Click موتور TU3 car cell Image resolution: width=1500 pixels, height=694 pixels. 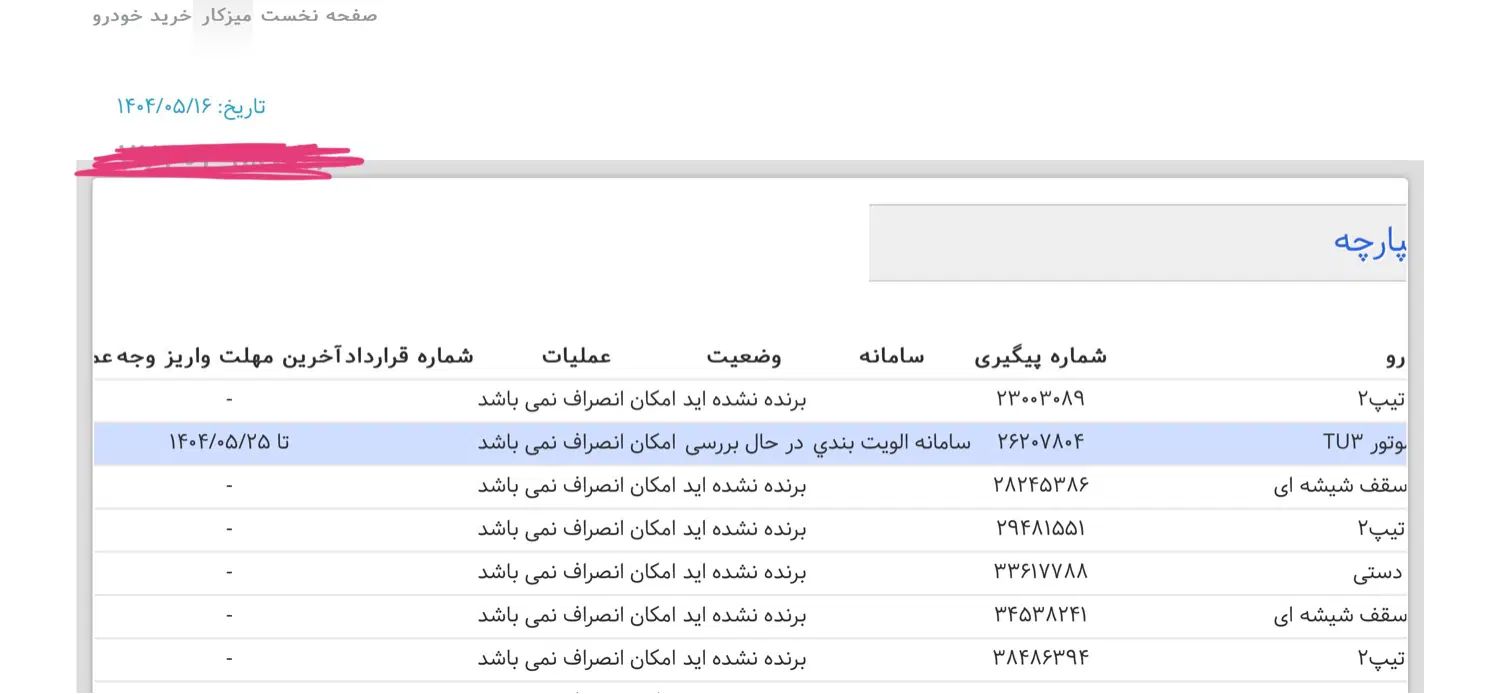[x=1364, y=442]
